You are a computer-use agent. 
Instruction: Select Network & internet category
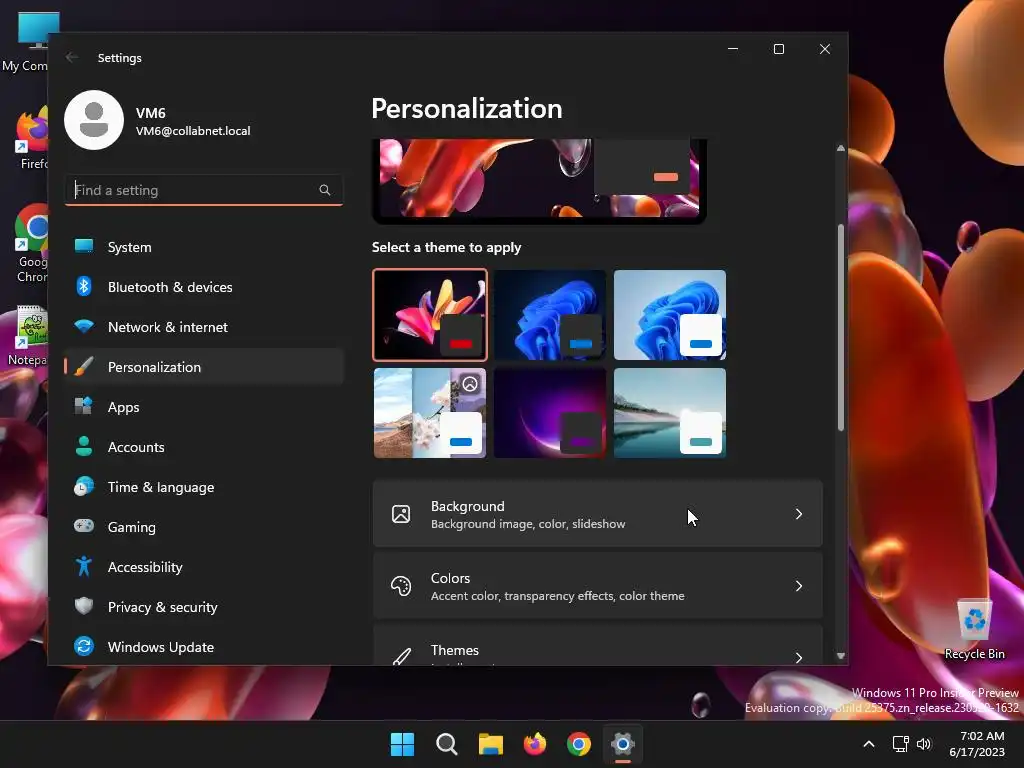pos(204,327)
